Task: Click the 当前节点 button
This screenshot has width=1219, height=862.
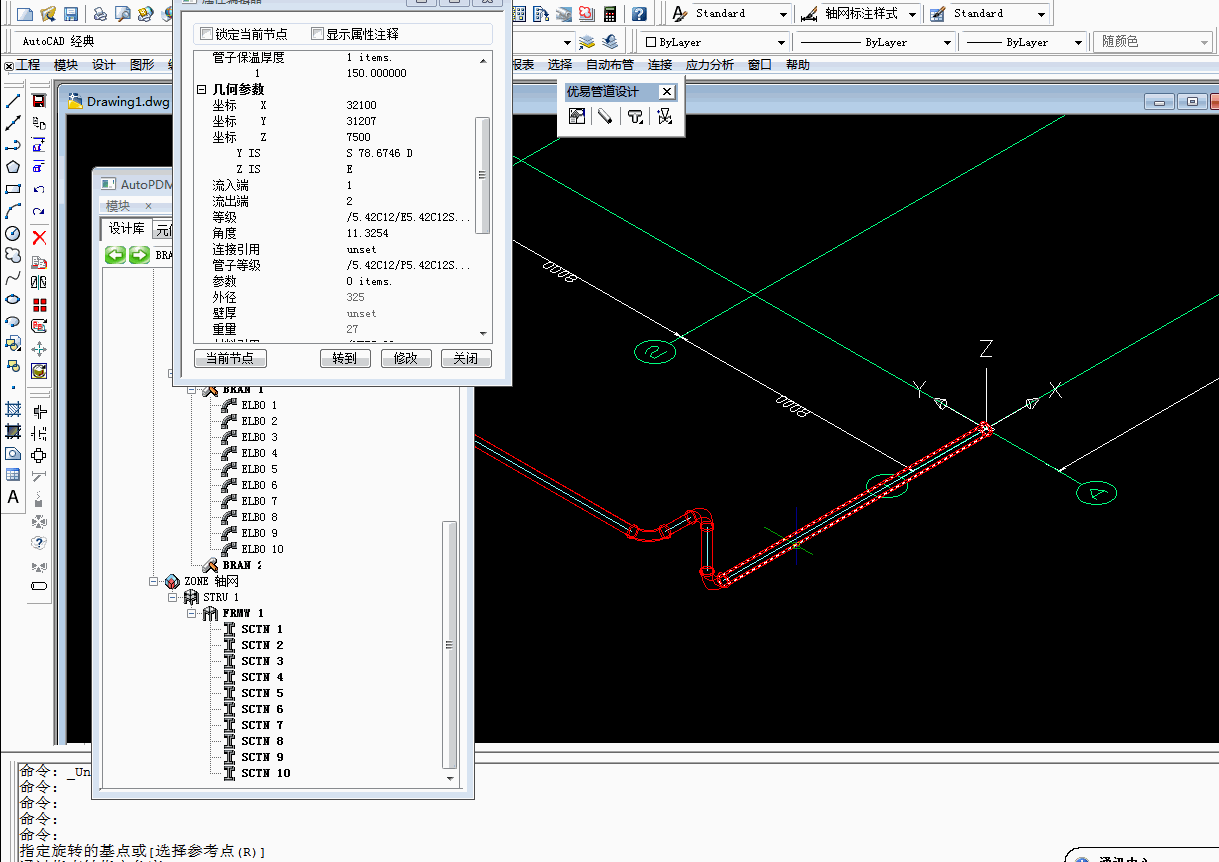Action: [230, 358]
